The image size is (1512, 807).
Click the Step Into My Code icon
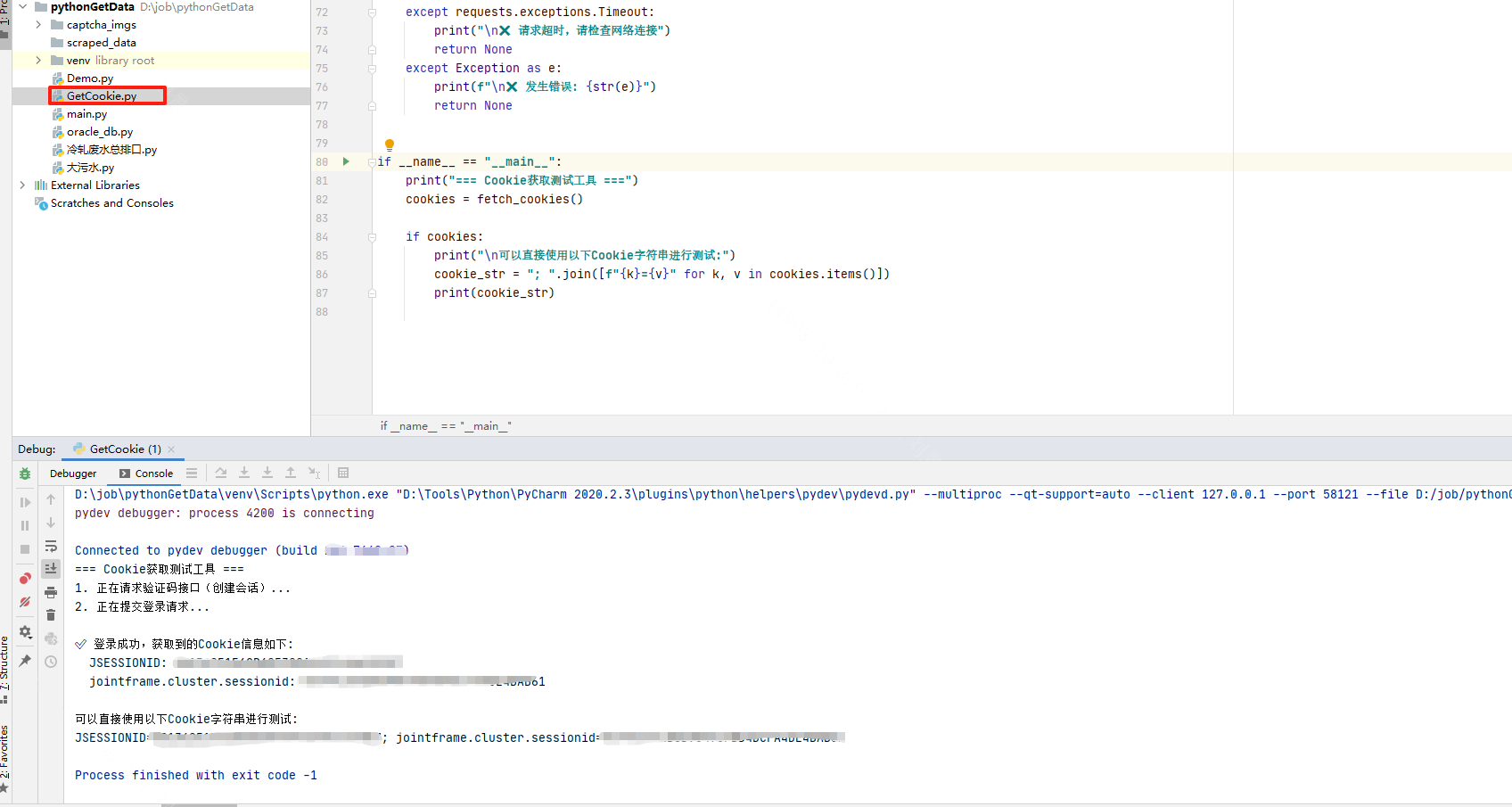pos(267,473)
